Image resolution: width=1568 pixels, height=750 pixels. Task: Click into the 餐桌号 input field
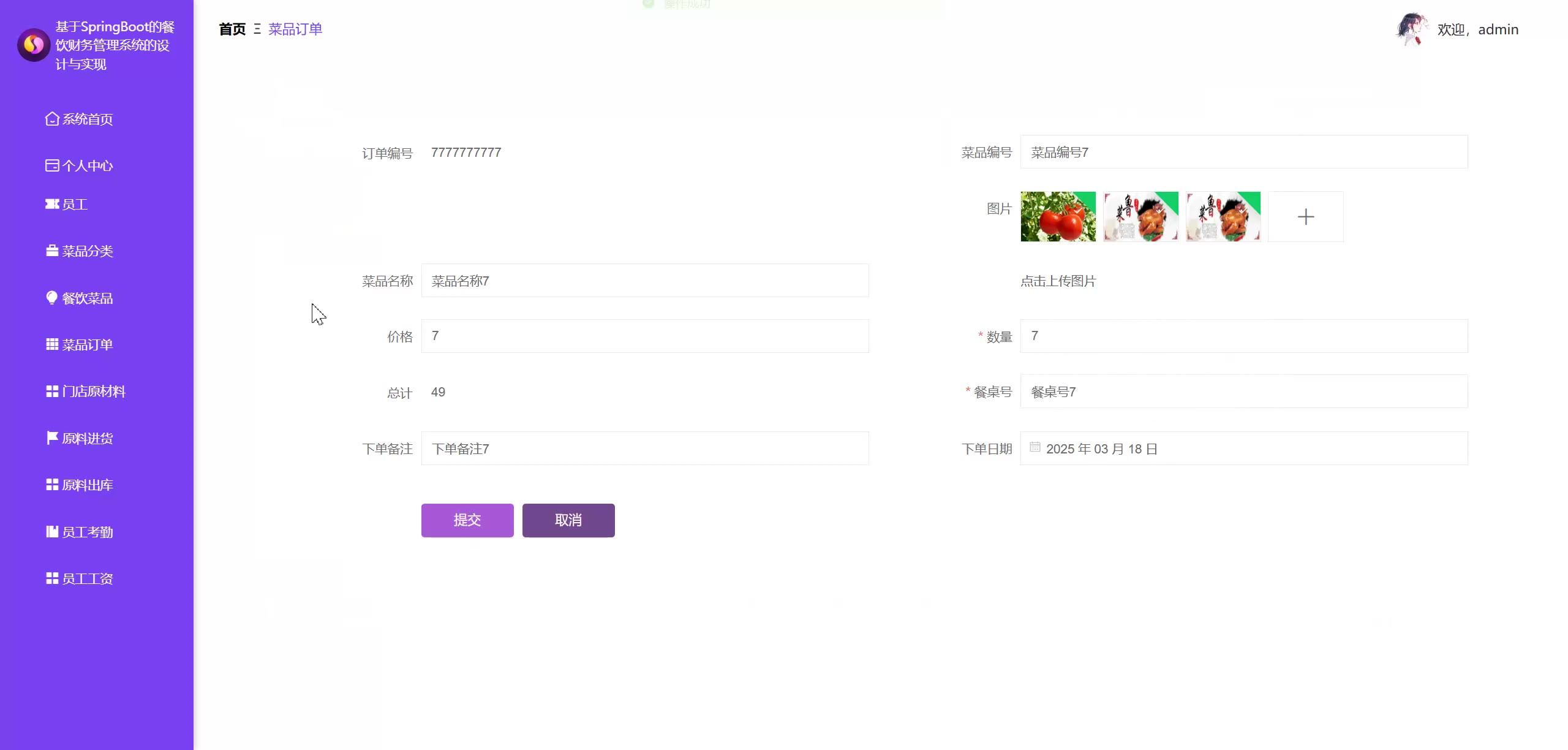coord(1243,392)
